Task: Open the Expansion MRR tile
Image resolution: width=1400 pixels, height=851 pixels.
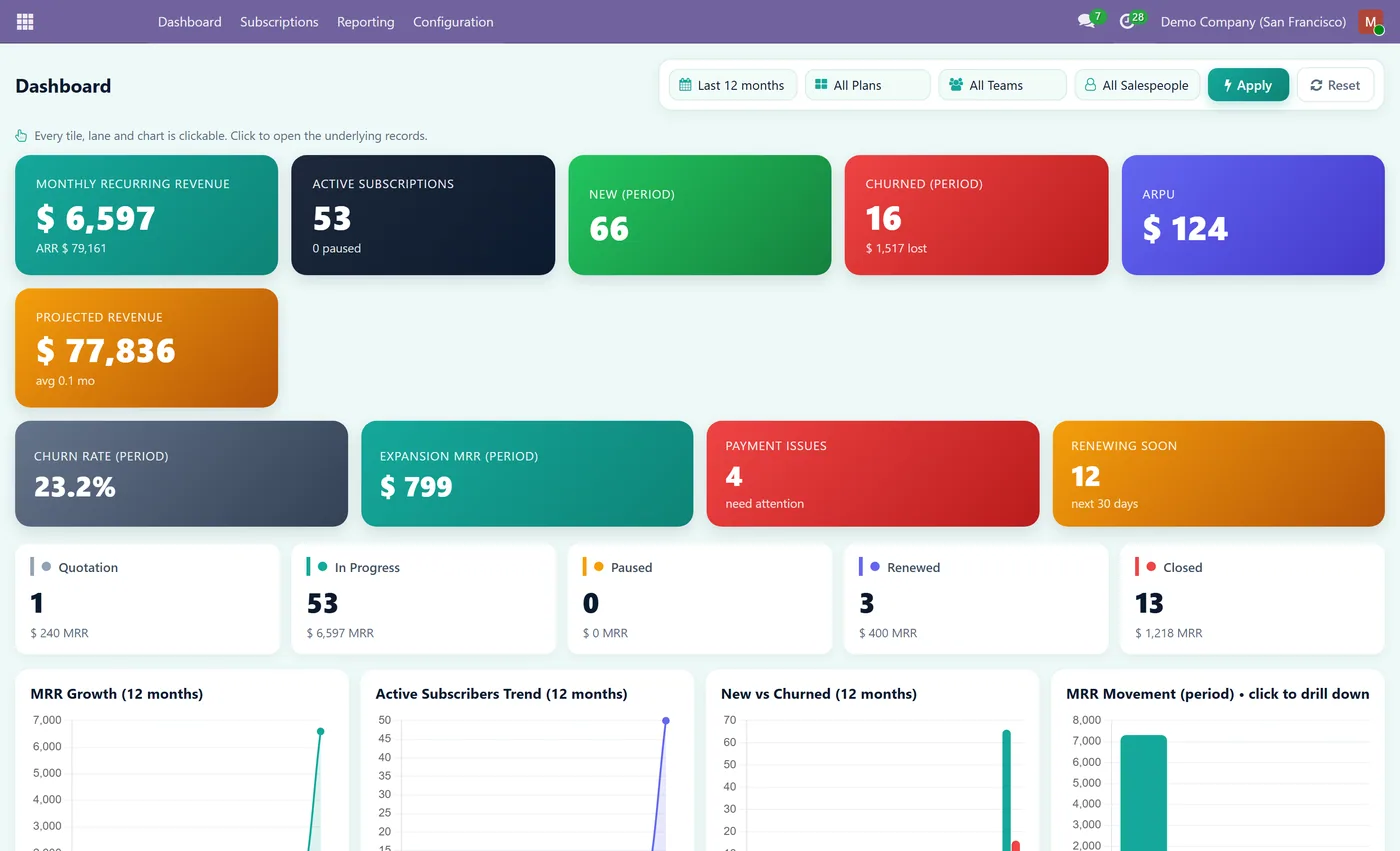Action: [527, 474]
